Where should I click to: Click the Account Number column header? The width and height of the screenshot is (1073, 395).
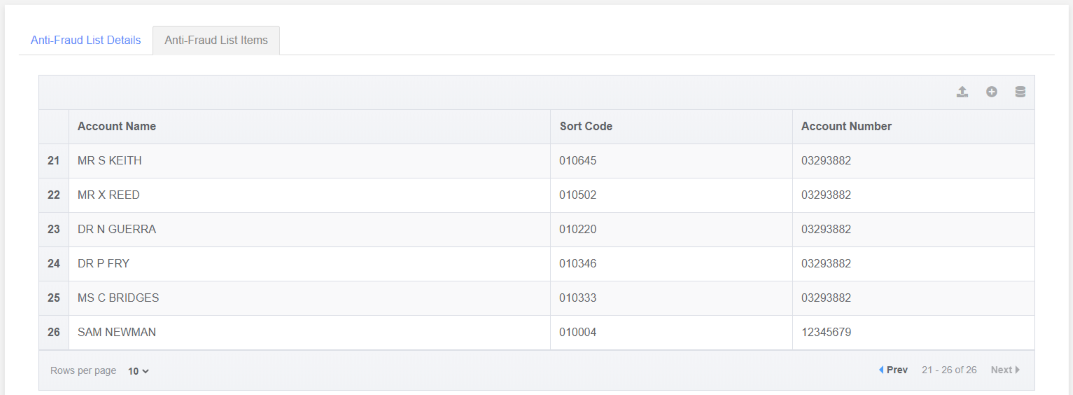tap(914, 127)
